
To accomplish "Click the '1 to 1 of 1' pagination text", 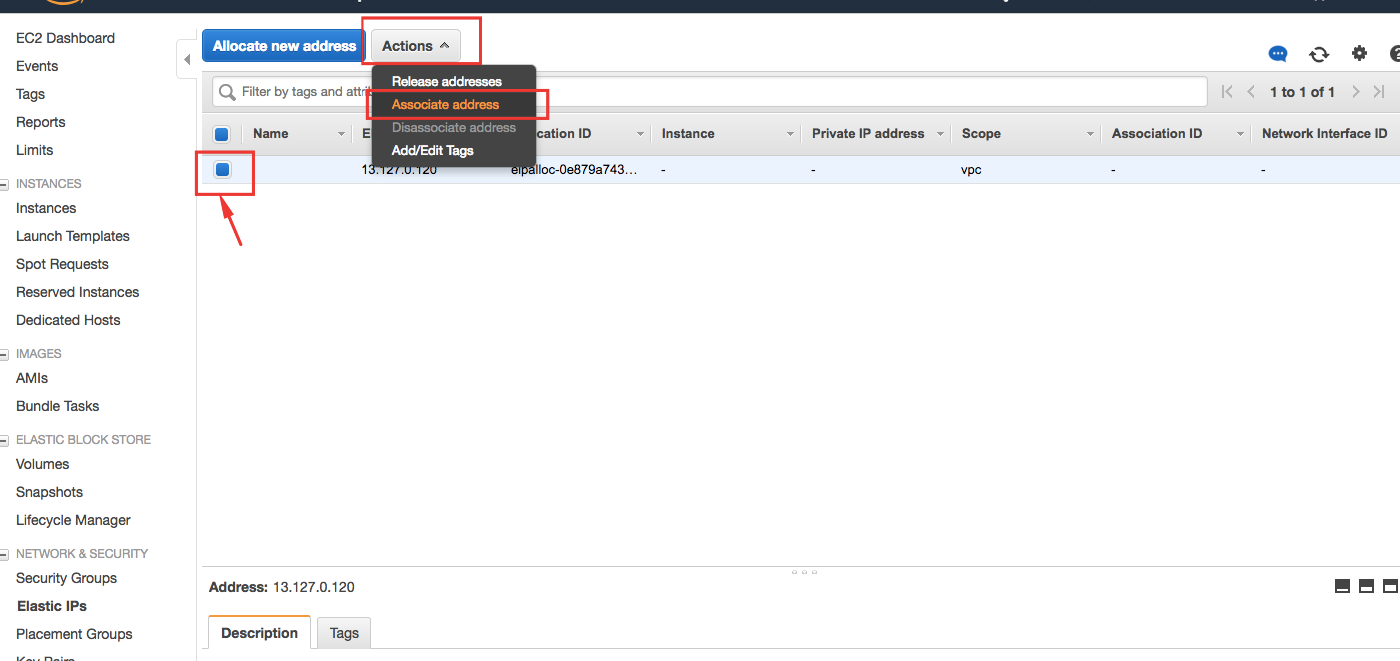I will click(1302, 92).
